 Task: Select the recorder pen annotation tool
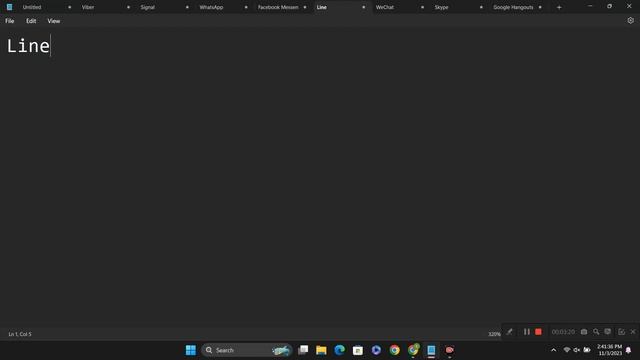509,332
